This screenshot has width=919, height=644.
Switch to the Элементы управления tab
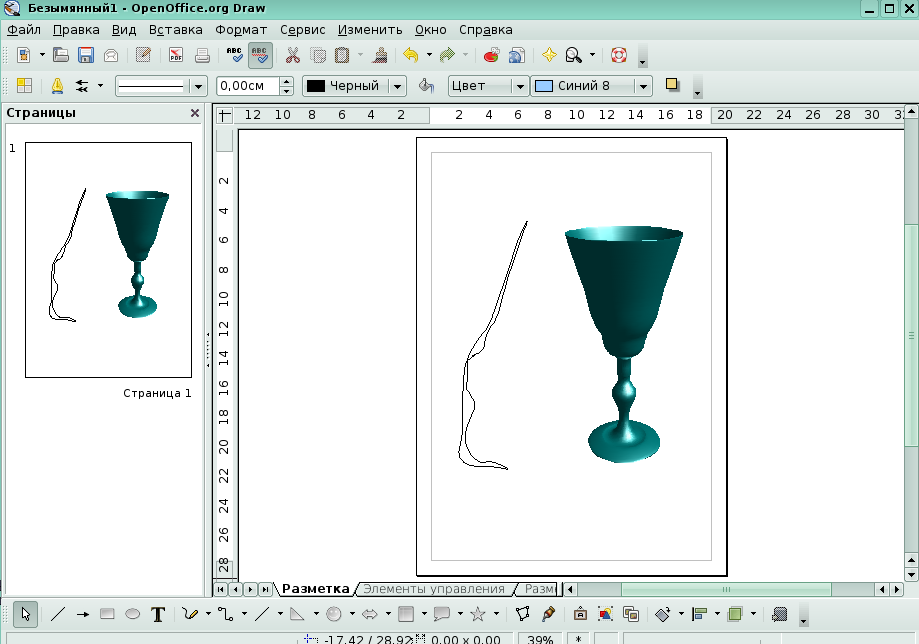(433, 589)
